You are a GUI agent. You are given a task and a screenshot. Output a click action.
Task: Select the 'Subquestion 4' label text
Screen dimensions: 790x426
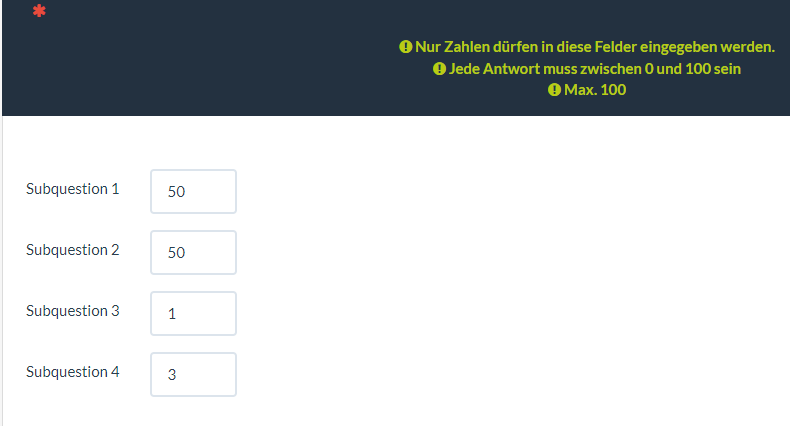[72, 371]
